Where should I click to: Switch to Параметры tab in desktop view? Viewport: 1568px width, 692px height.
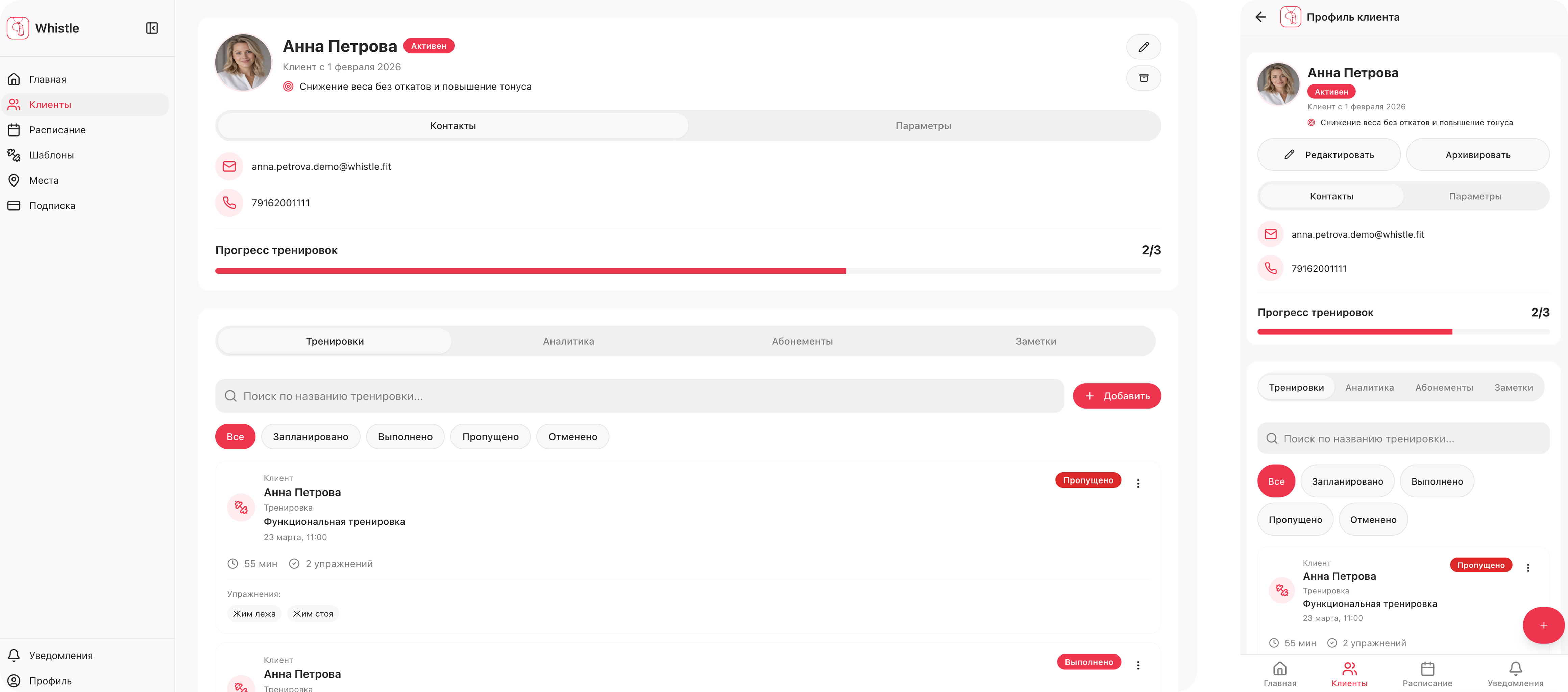point(923,126)
